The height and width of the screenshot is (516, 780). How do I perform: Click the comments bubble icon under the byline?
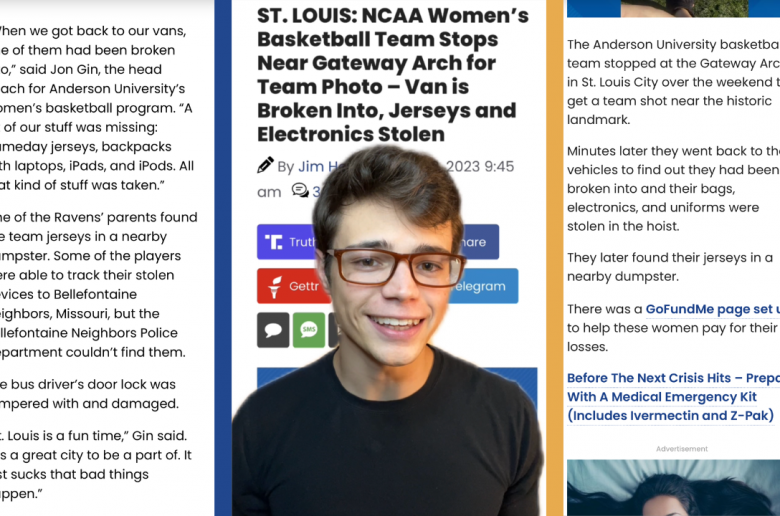pos(300,190)
